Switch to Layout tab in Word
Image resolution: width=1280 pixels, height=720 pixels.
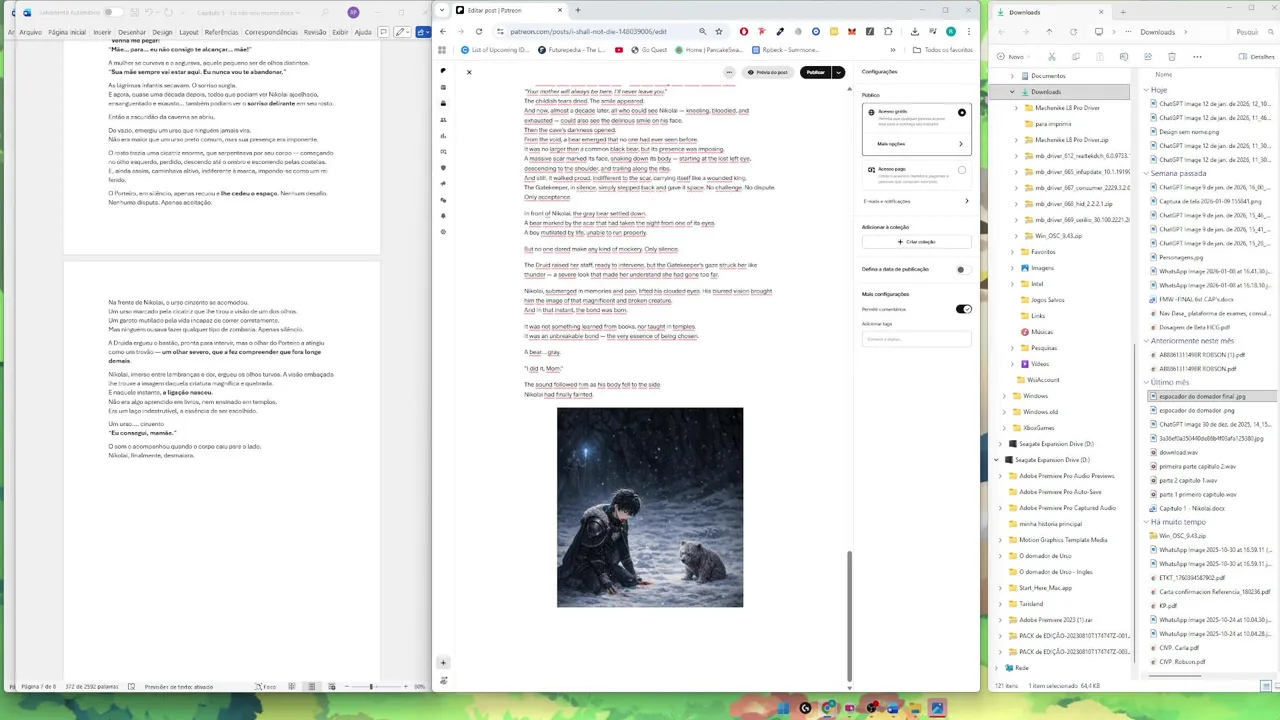[x=189, y=32]
